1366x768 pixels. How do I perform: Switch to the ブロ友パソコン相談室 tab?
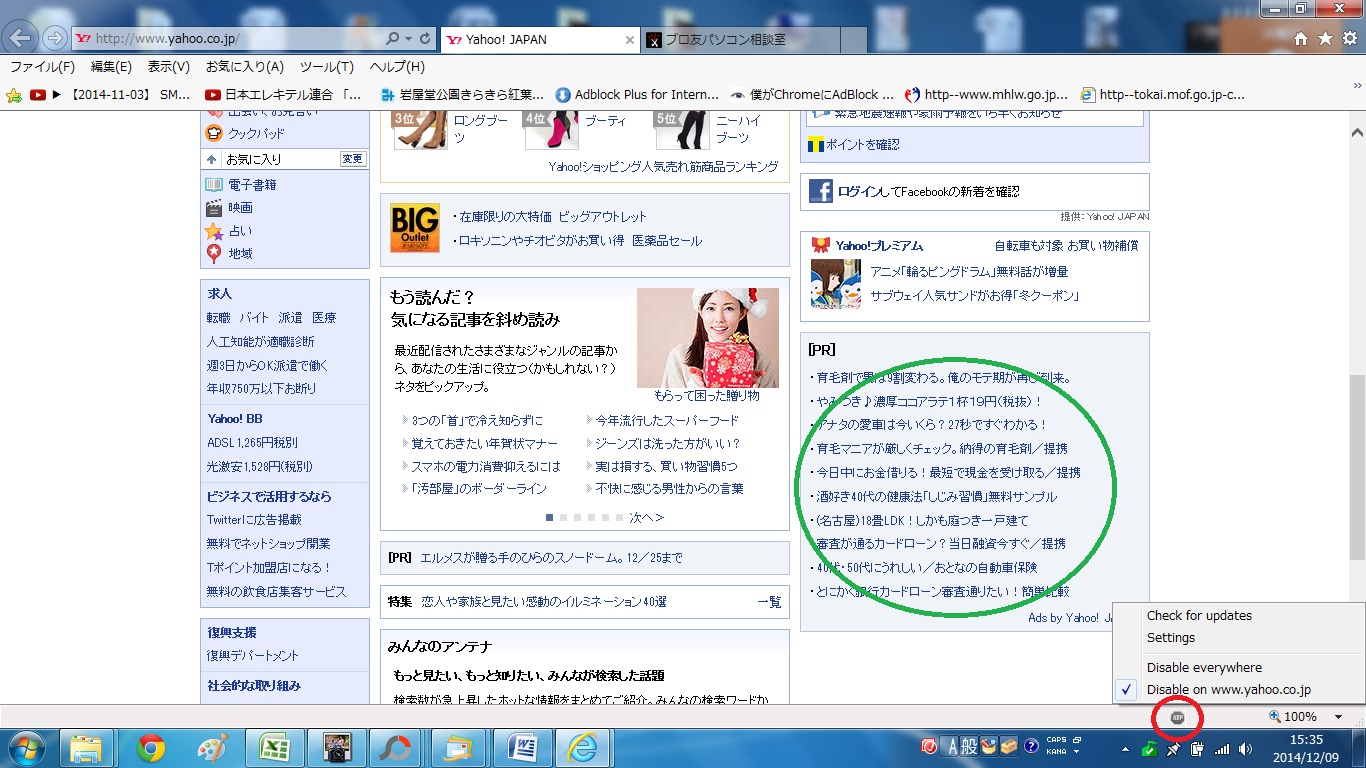click(x=740, y=40)
